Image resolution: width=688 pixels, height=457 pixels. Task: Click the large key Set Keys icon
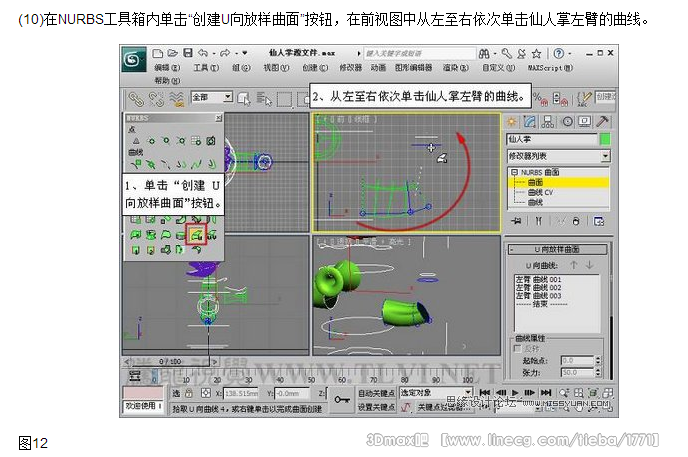pyautogui.click(x=341, y=399)
